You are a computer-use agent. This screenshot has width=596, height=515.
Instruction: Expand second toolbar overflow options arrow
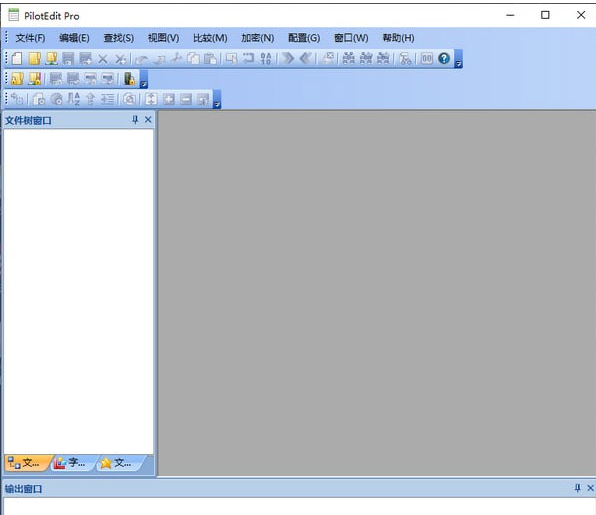143,84
